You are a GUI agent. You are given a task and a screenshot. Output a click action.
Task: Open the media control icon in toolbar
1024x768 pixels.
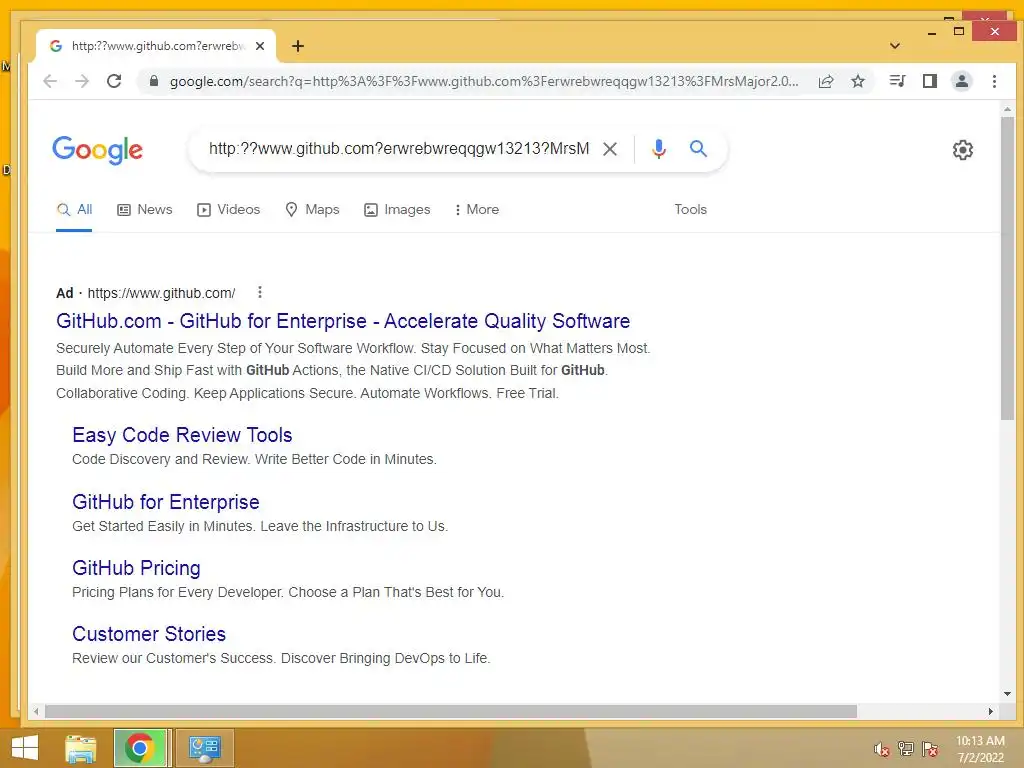[x=897, y=81]
